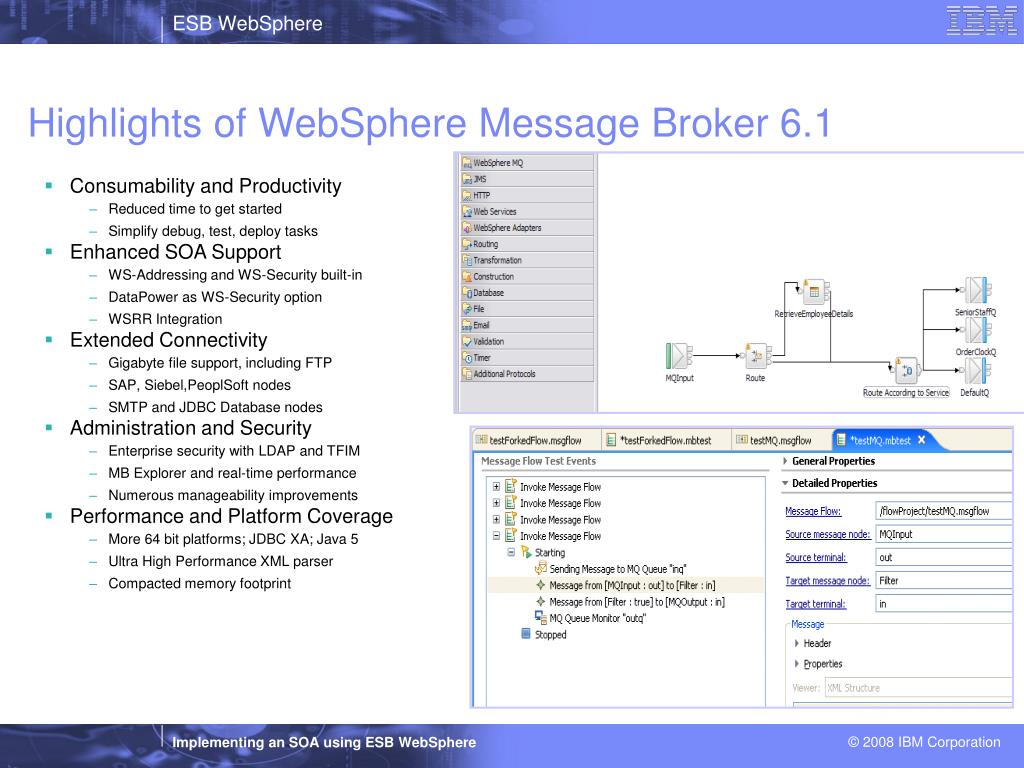Switch to the testMQ.msgflow tab
The height and width of the screenshot is (768, 1024).
click(780, 440)
